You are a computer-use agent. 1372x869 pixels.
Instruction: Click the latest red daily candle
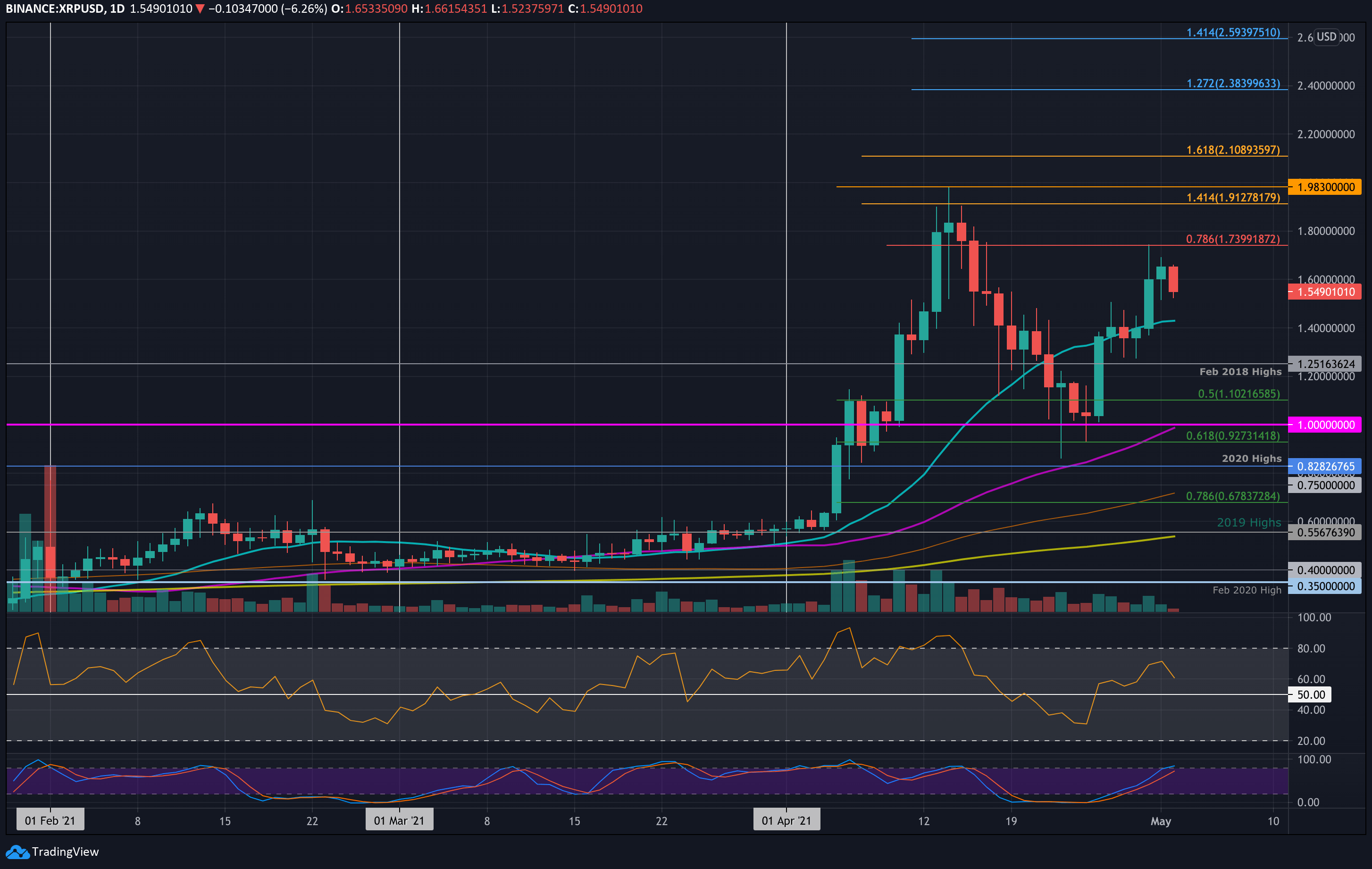(x=1173, y=279)
